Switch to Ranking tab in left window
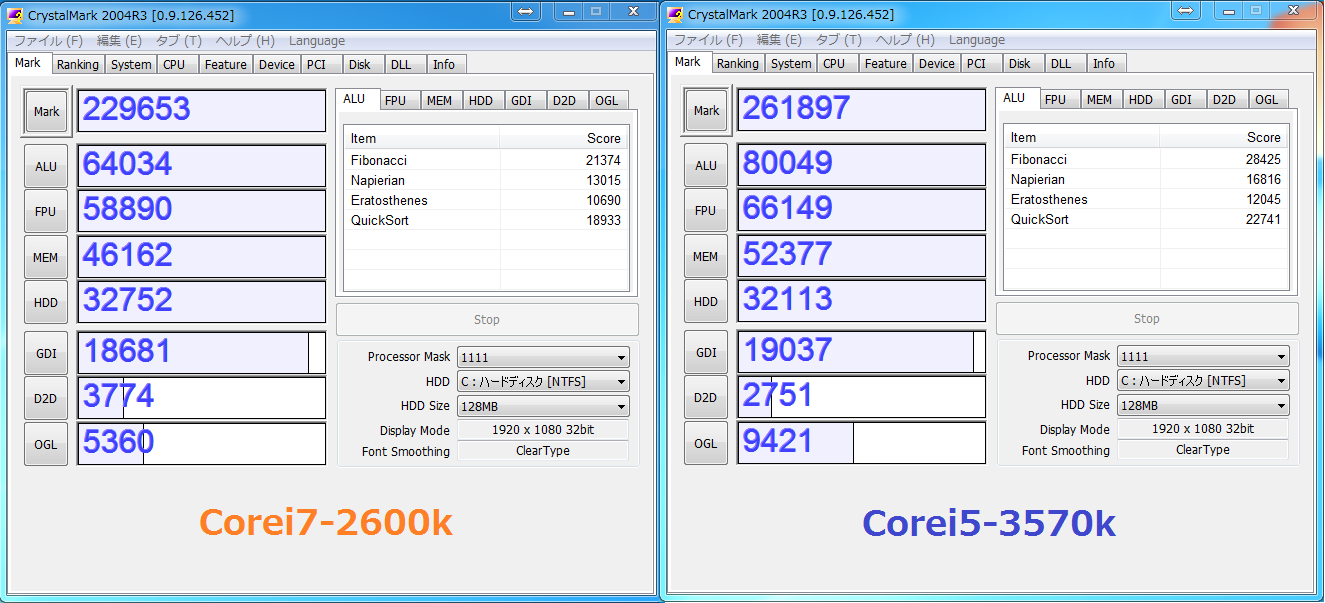The image size is (1325, 603). coord(77,65)
